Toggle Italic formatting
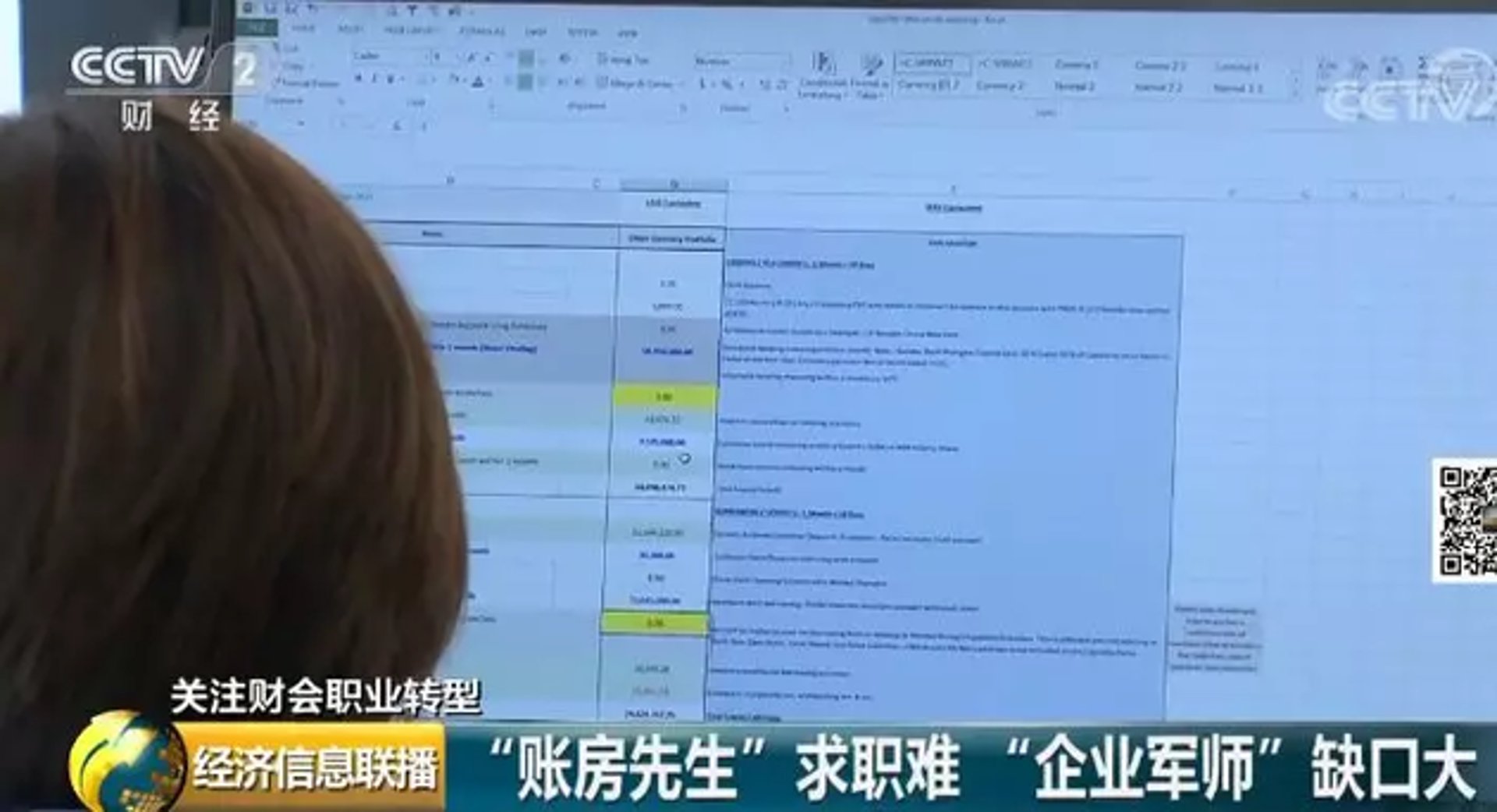The image size is (1497, 812). tap(374, 79)
